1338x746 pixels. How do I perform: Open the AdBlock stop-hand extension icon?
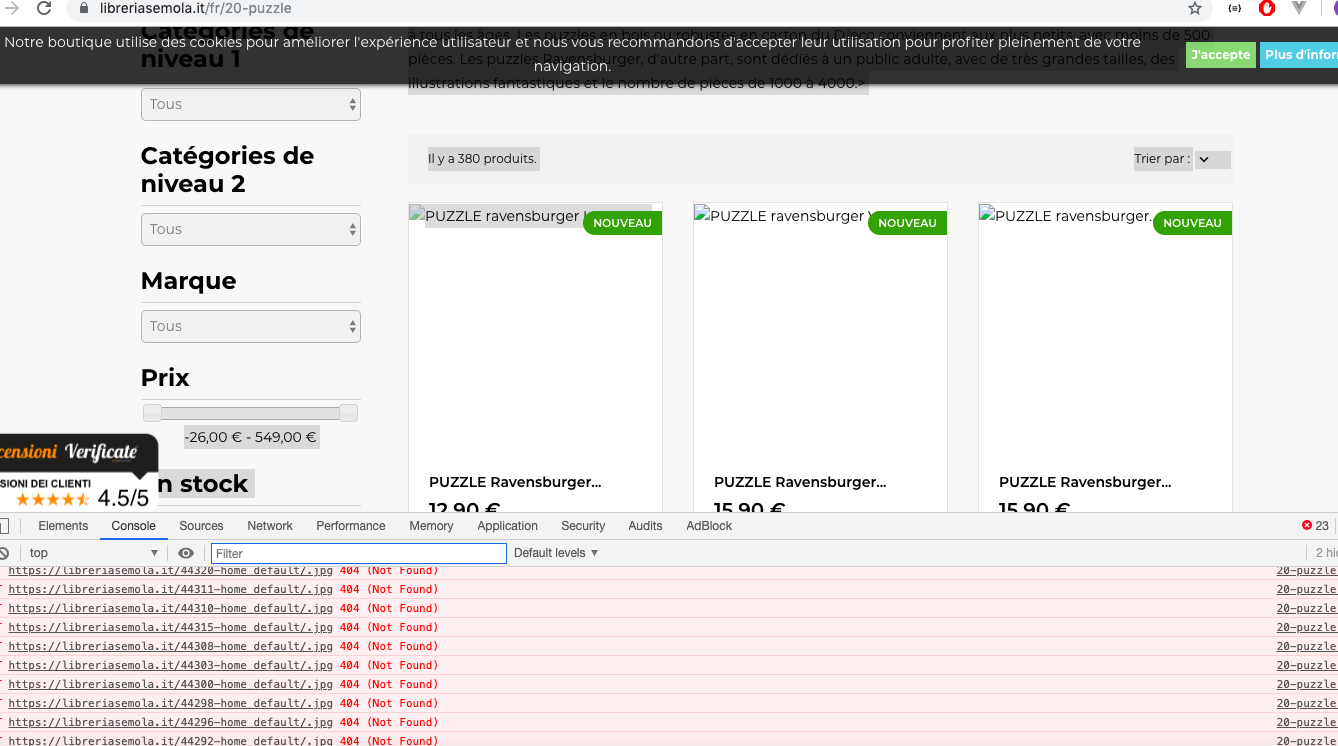point(1267,8)
